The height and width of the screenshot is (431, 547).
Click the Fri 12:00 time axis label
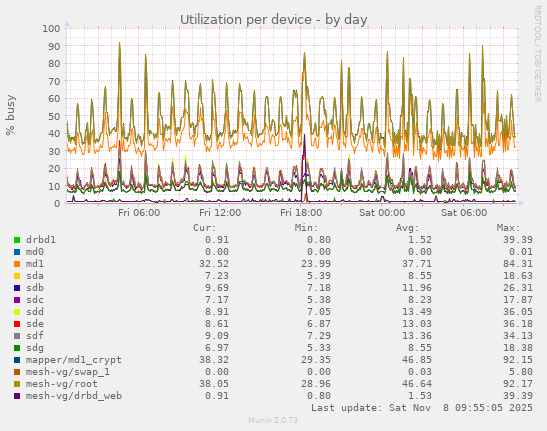point(220,213)
